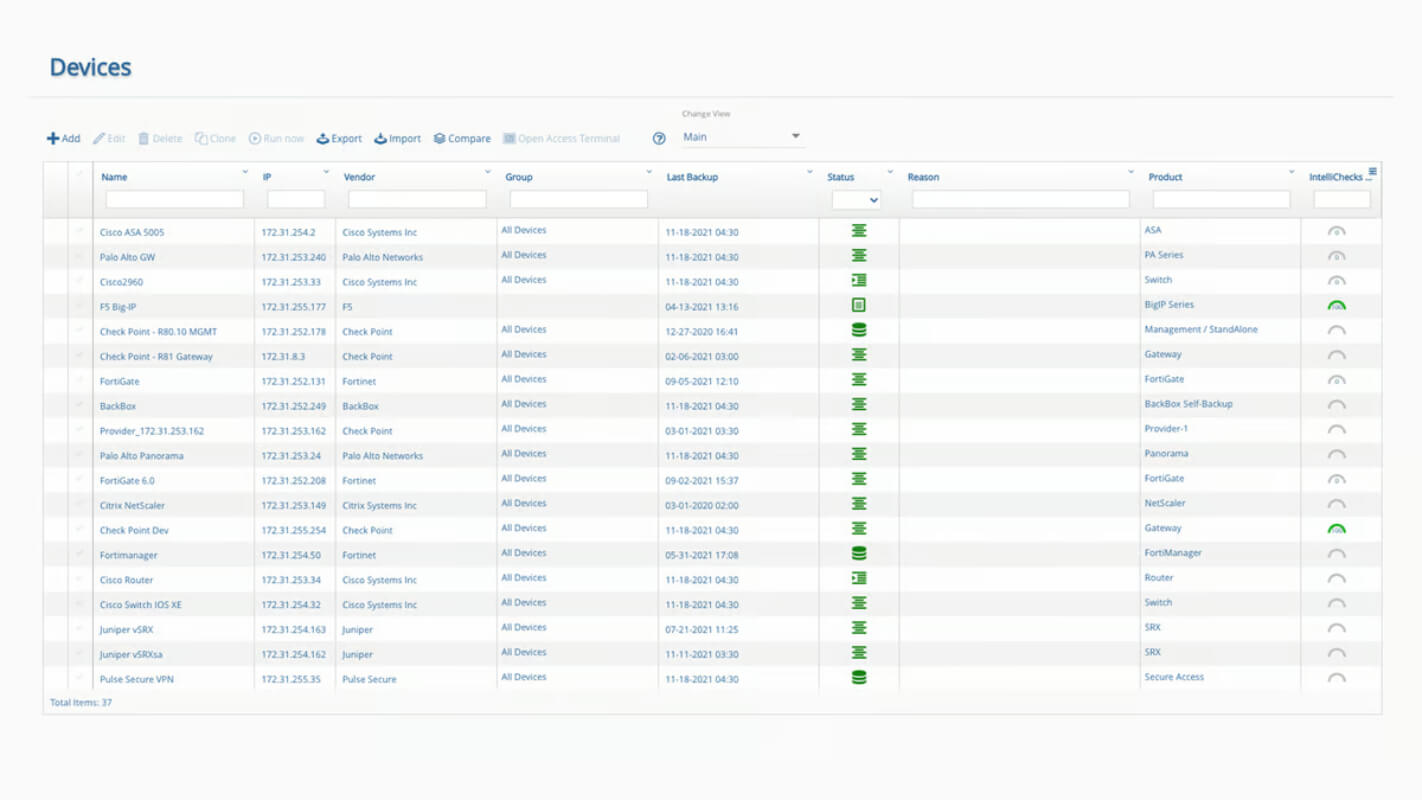Screen dimensions: 1422x800
Task: Check the row checkbox for F5 Big-IP
Action: point(80,305)
